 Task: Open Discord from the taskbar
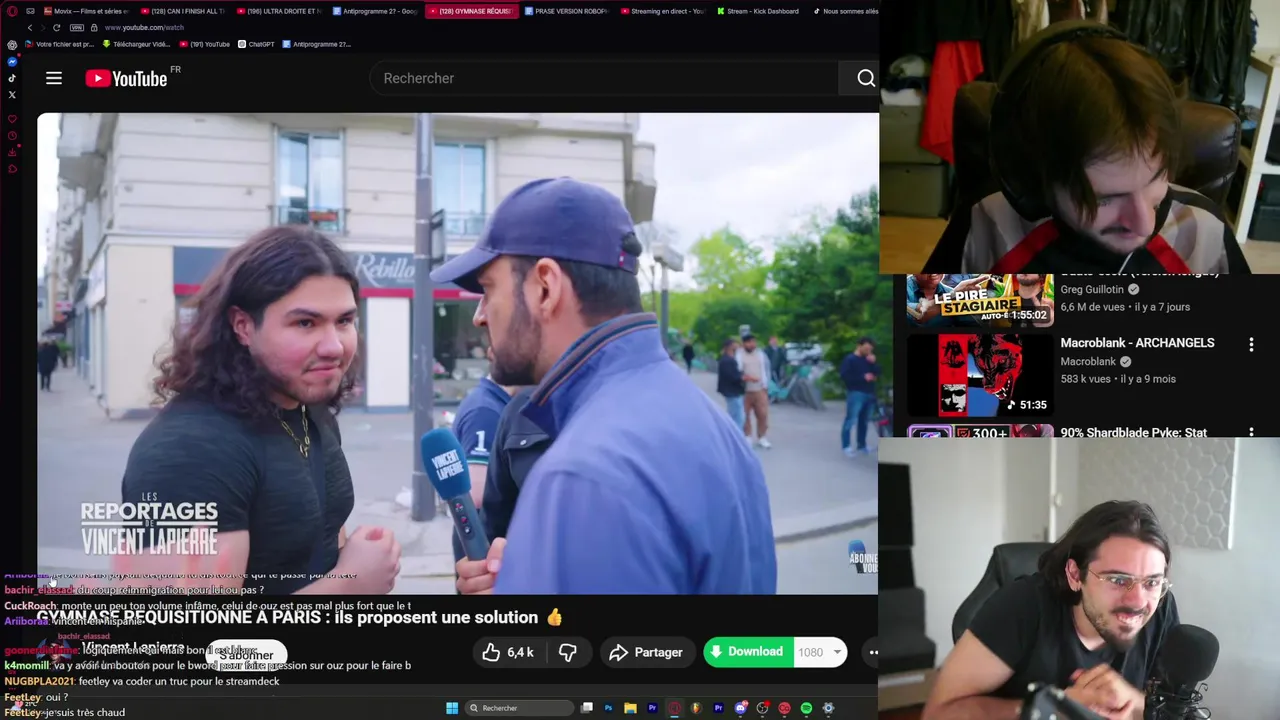tap(741, 708)
